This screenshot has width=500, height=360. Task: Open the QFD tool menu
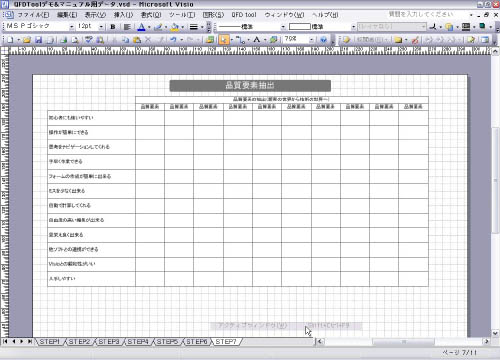(x=244, y=15)
